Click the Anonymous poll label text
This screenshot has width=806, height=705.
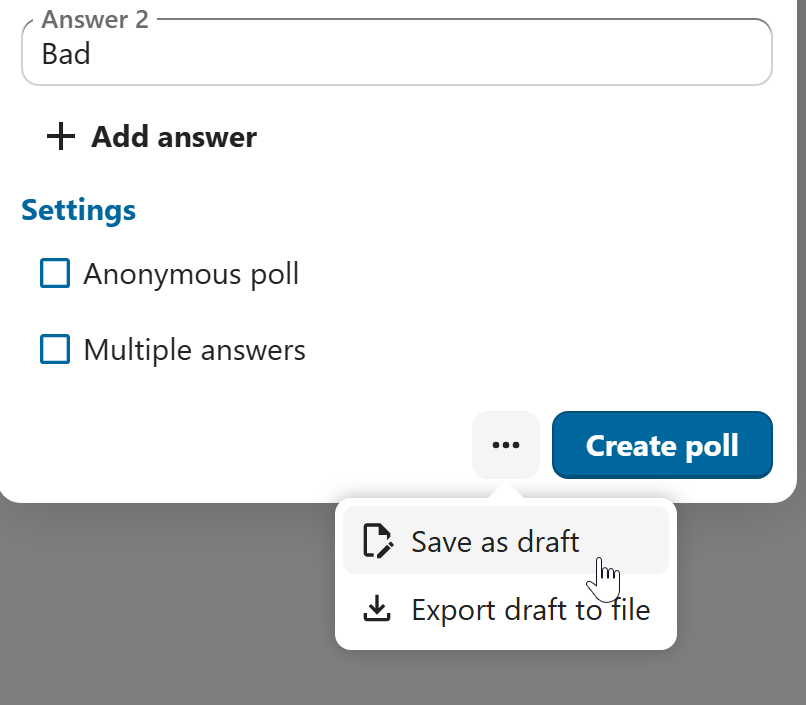(191, 273)
